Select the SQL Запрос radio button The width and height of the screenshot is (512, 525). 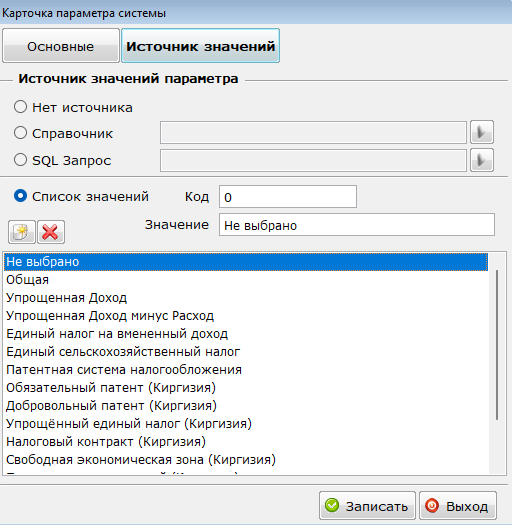[x=20, y=160]
